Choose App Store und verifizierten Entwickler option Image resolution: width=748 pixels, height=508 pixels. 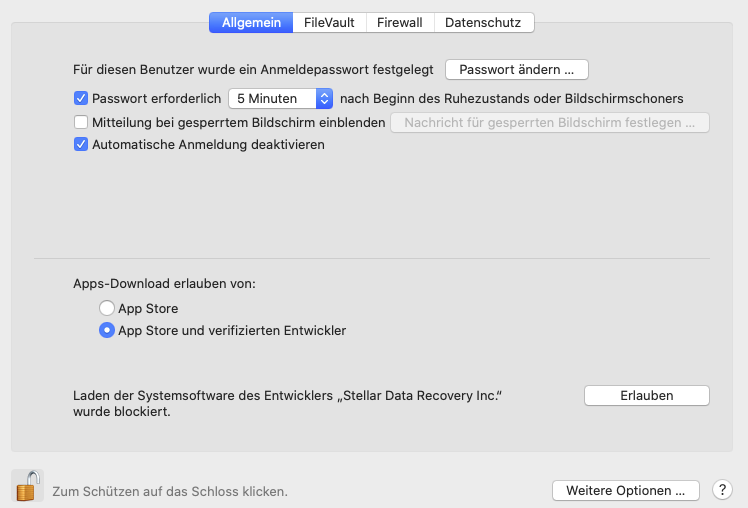107,330
